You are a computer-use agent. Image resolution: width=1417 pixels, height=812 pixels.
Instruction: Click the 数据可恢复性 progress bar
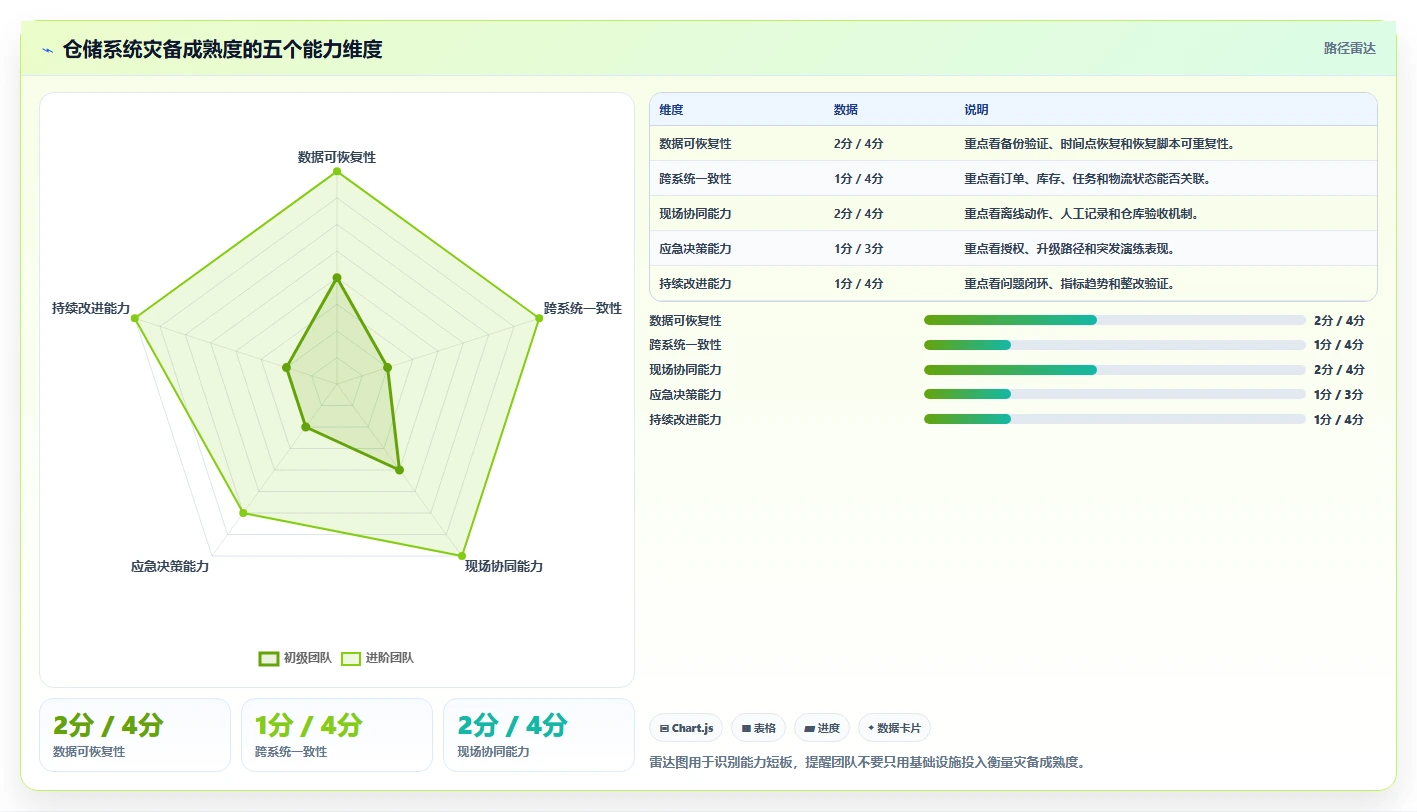(x=1115, y=320)
